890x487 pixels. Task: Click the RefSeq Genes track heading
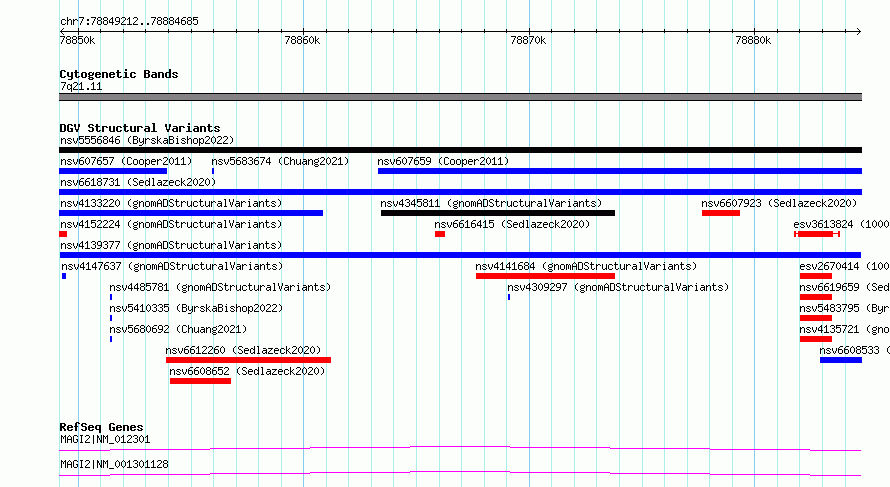point(102,427)
